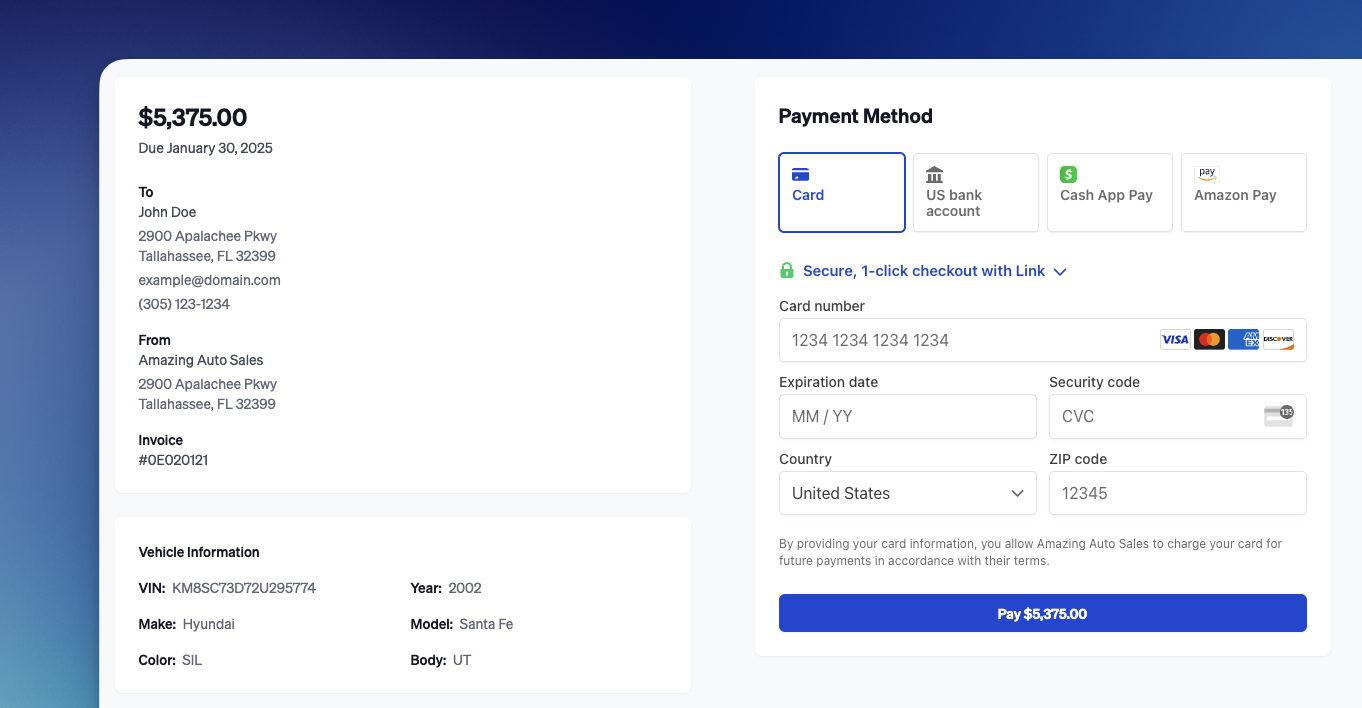
Task: Click the Discover card brand icon
Action: point(1278,339)
